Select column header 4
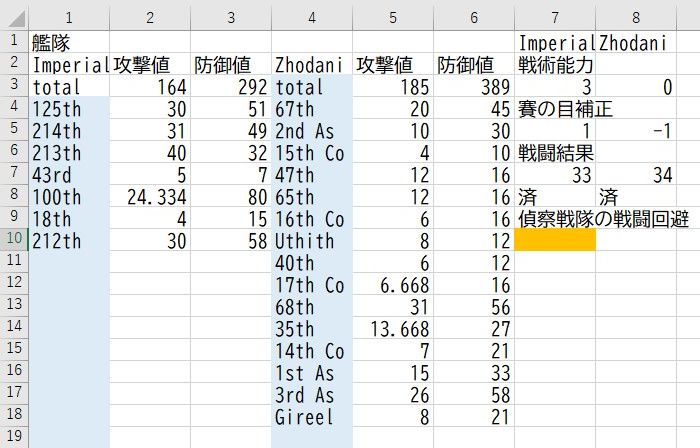This screenshot has height=448, width=700. point(312,17)
